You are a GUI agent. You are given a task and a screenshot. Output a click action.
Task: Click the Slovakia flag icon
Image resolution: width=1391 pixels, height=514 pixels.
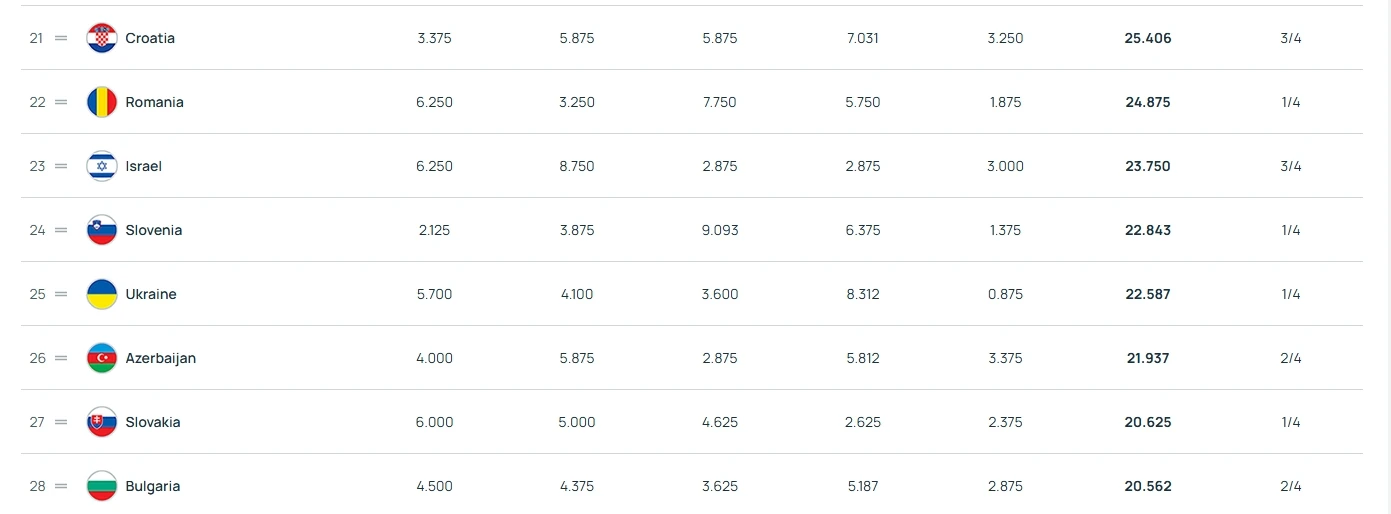(x=102, y=422)
